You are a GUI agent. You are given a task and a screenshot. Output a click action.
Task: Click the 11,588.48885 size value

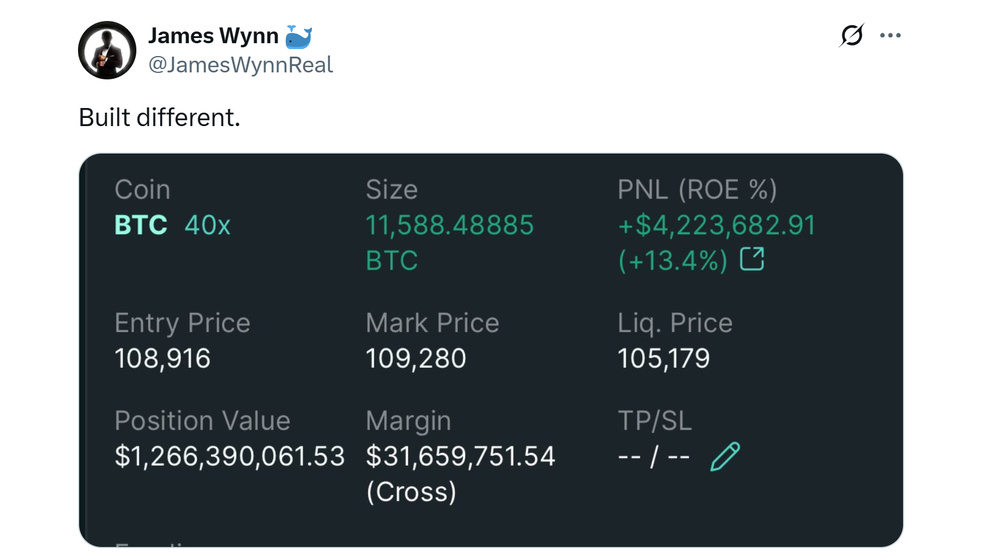(449, 225)
